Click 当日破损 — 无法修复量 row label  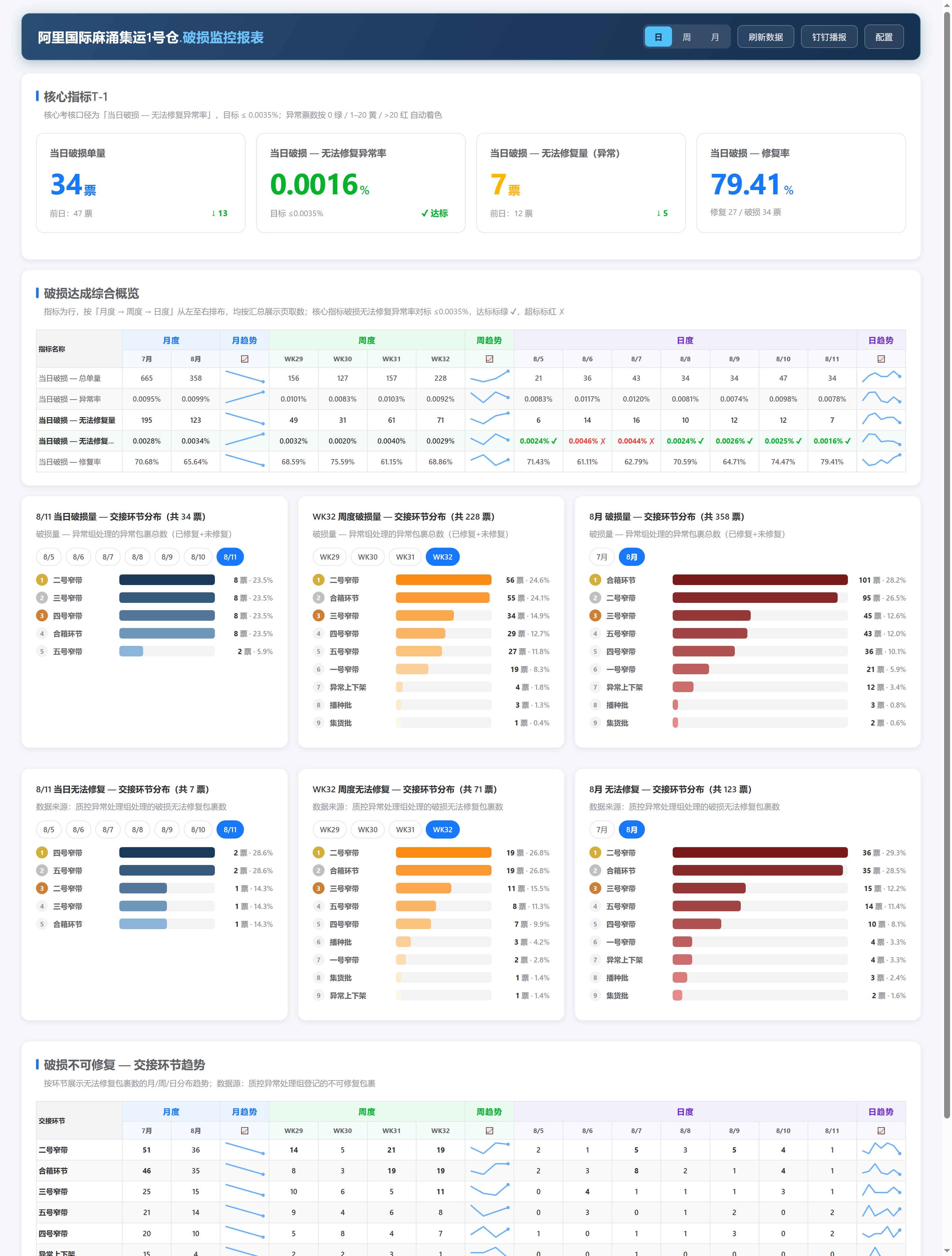pos(77,420)
